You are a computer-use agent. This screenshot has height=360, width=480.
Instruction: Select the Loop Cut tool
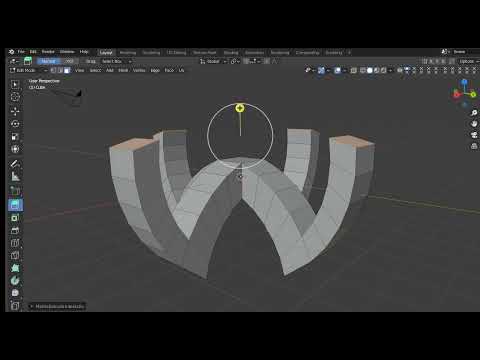coord(15,243)
